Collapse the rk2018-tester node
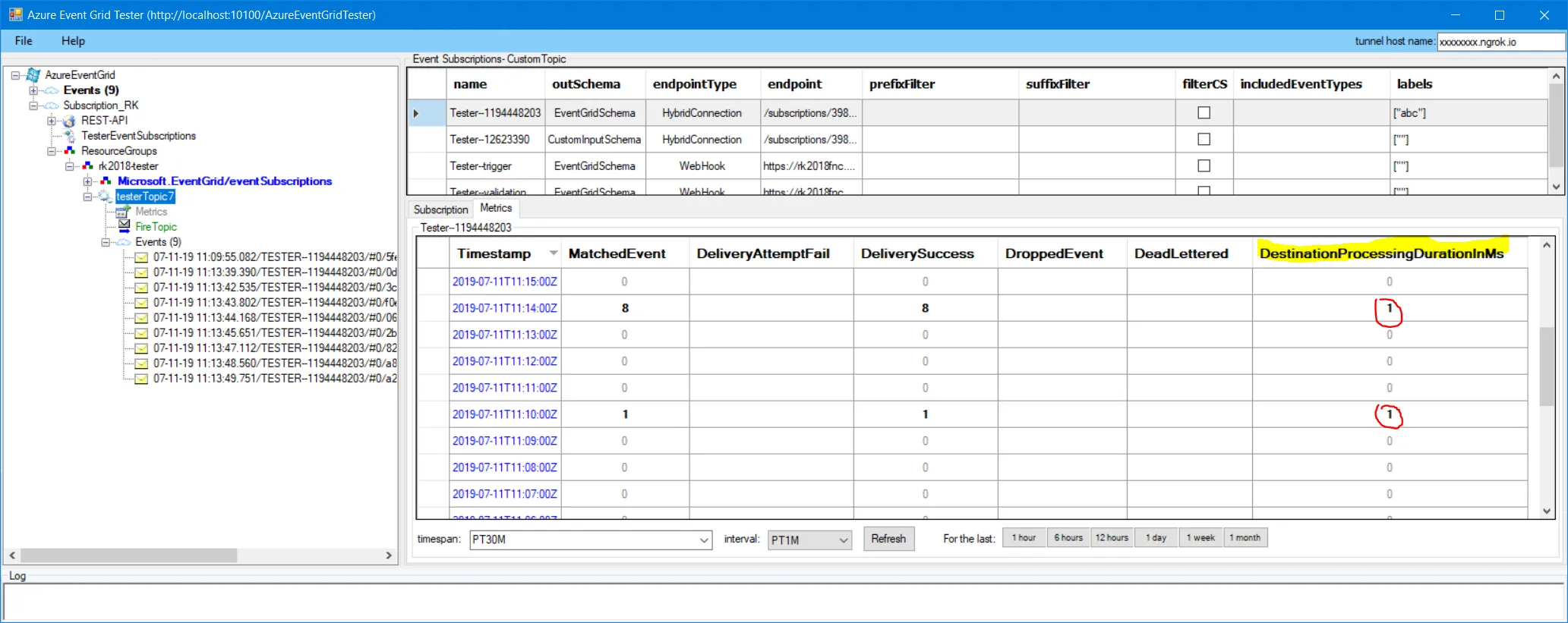 (70, 166)
